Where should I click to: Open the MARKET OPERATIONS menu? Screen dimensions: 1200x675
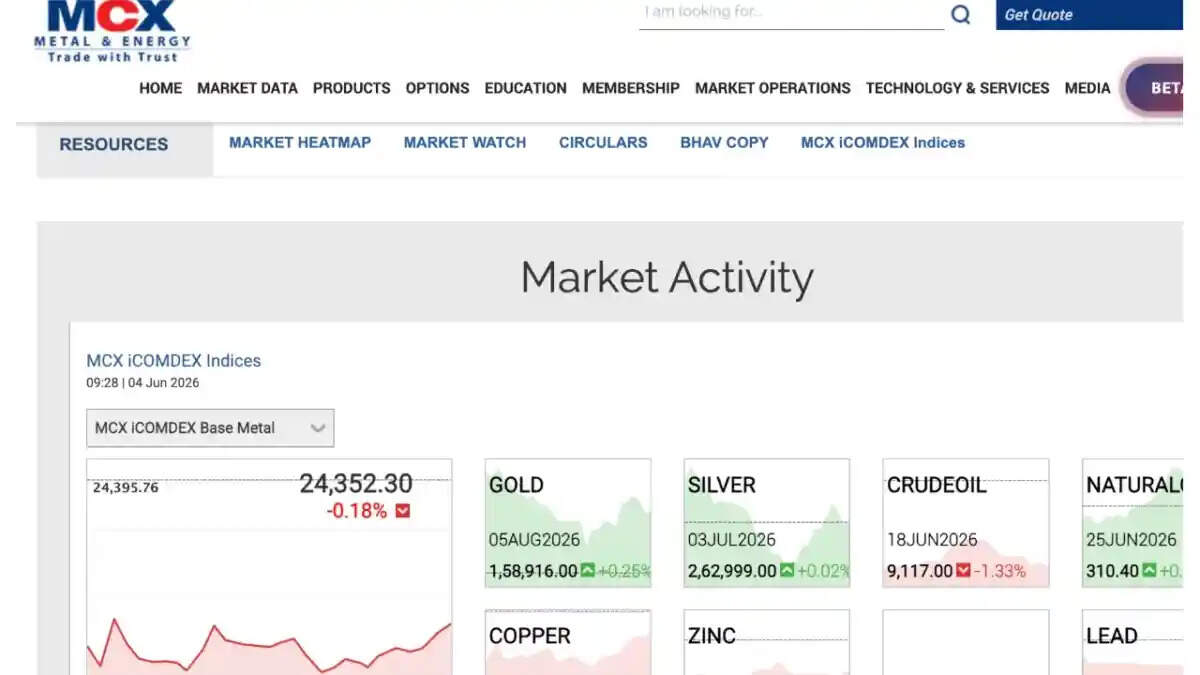click(772, 88)
